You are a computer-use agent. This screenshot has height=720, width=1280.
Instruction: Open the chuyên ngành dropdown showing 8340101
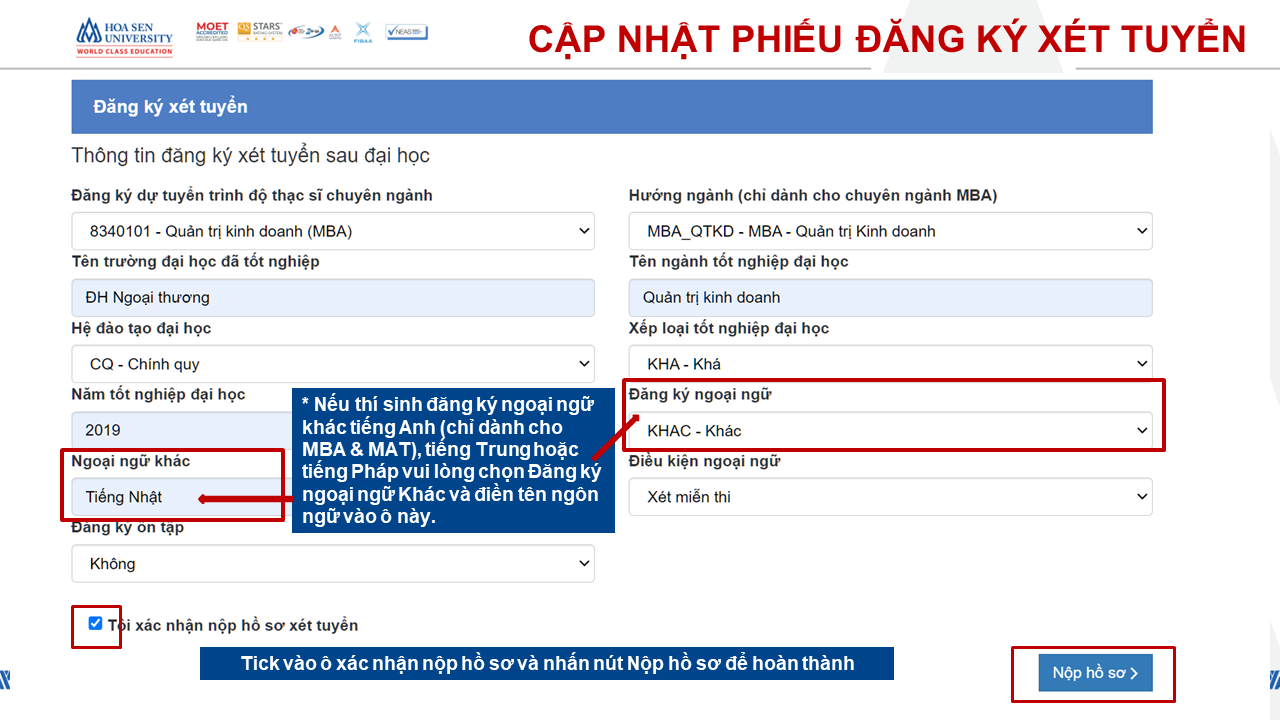[x=333, y=231]
